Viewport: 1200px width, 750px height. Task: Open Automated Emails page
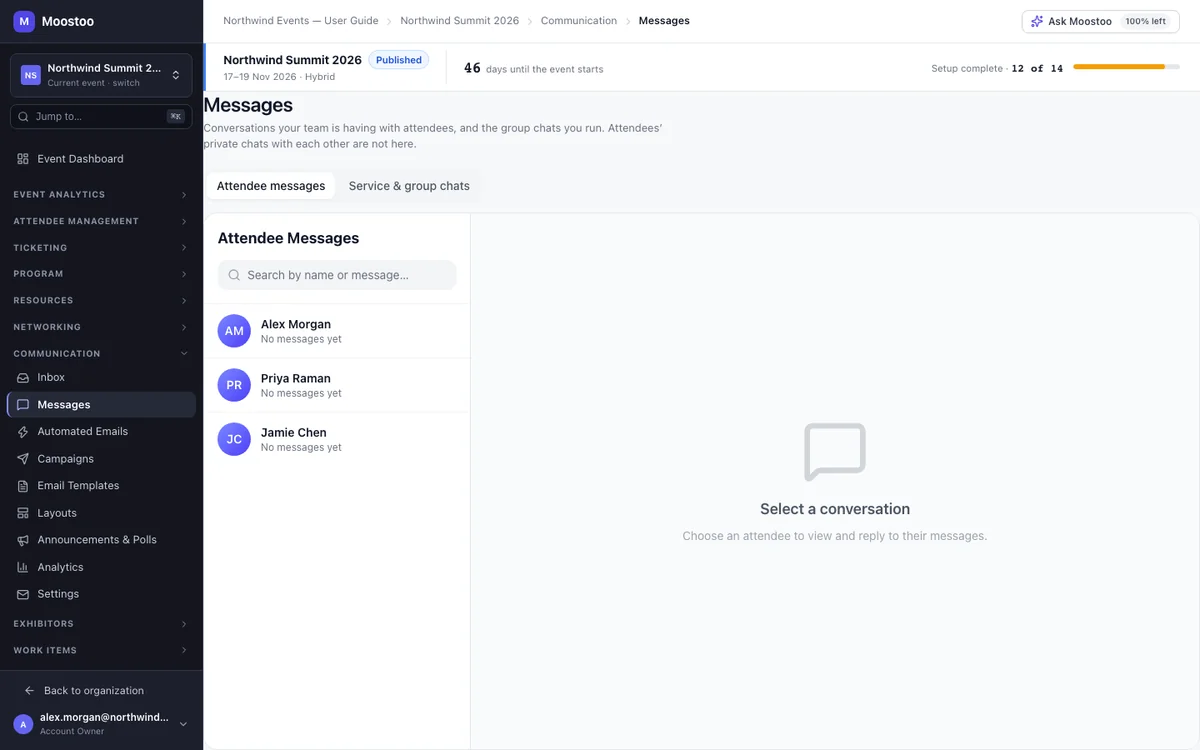point(101,432)
